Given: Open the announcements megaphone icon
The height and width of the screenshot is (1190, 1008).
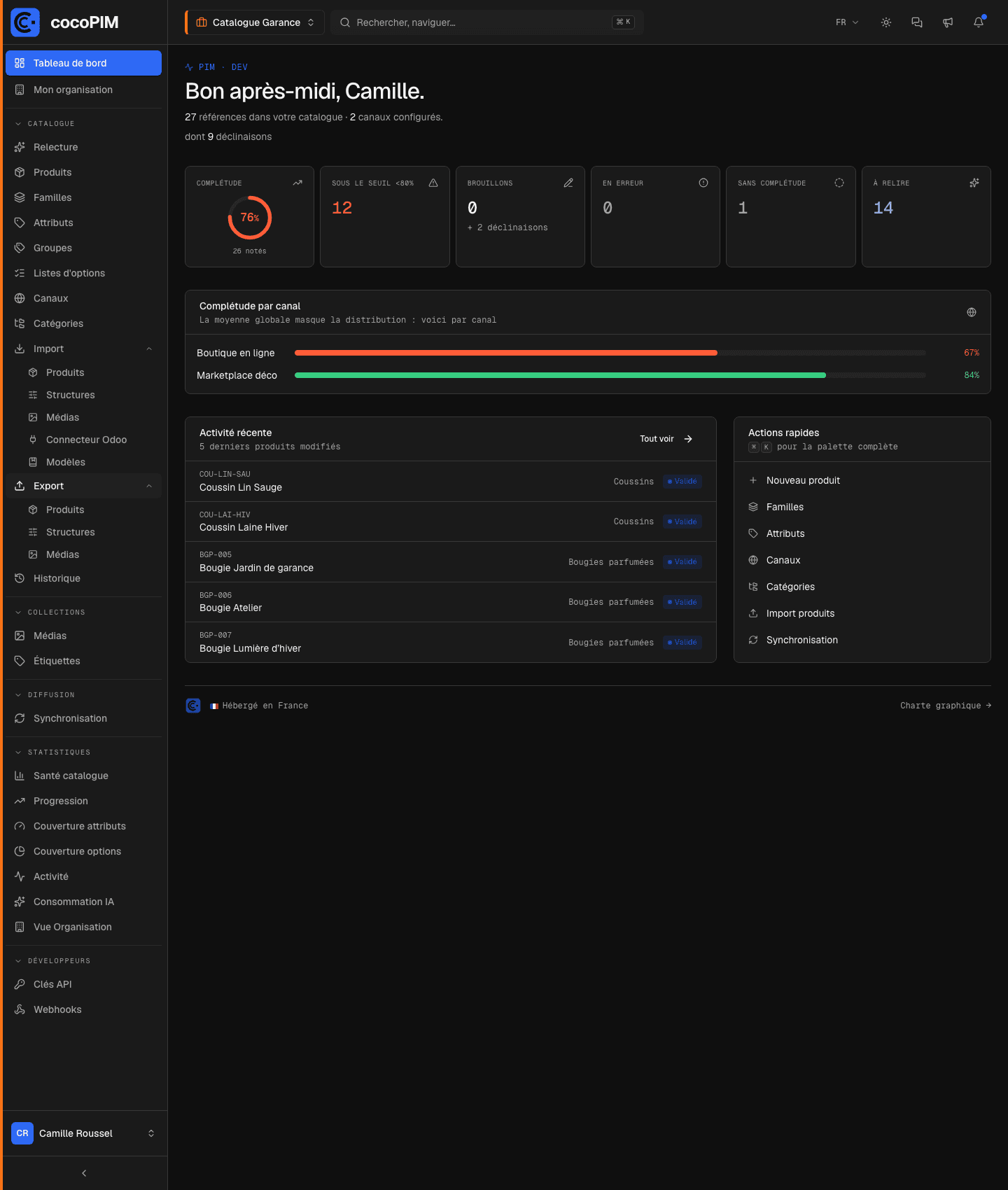Looking at the screenshot, I should coord(948,22).
